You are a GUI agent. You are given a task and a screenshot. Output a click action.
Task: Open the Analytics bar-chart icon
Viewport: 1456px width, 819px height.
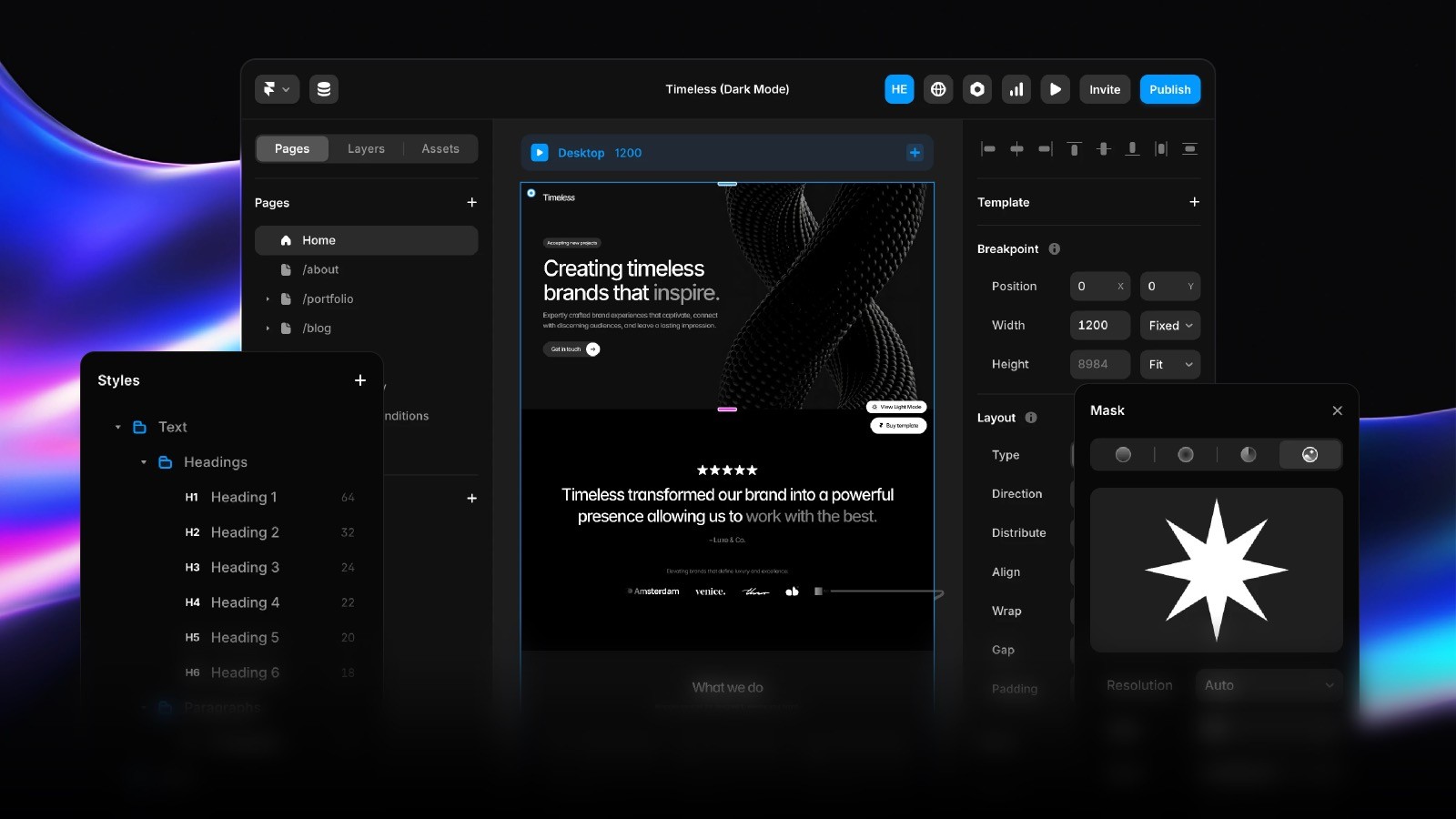point(1016,89)
